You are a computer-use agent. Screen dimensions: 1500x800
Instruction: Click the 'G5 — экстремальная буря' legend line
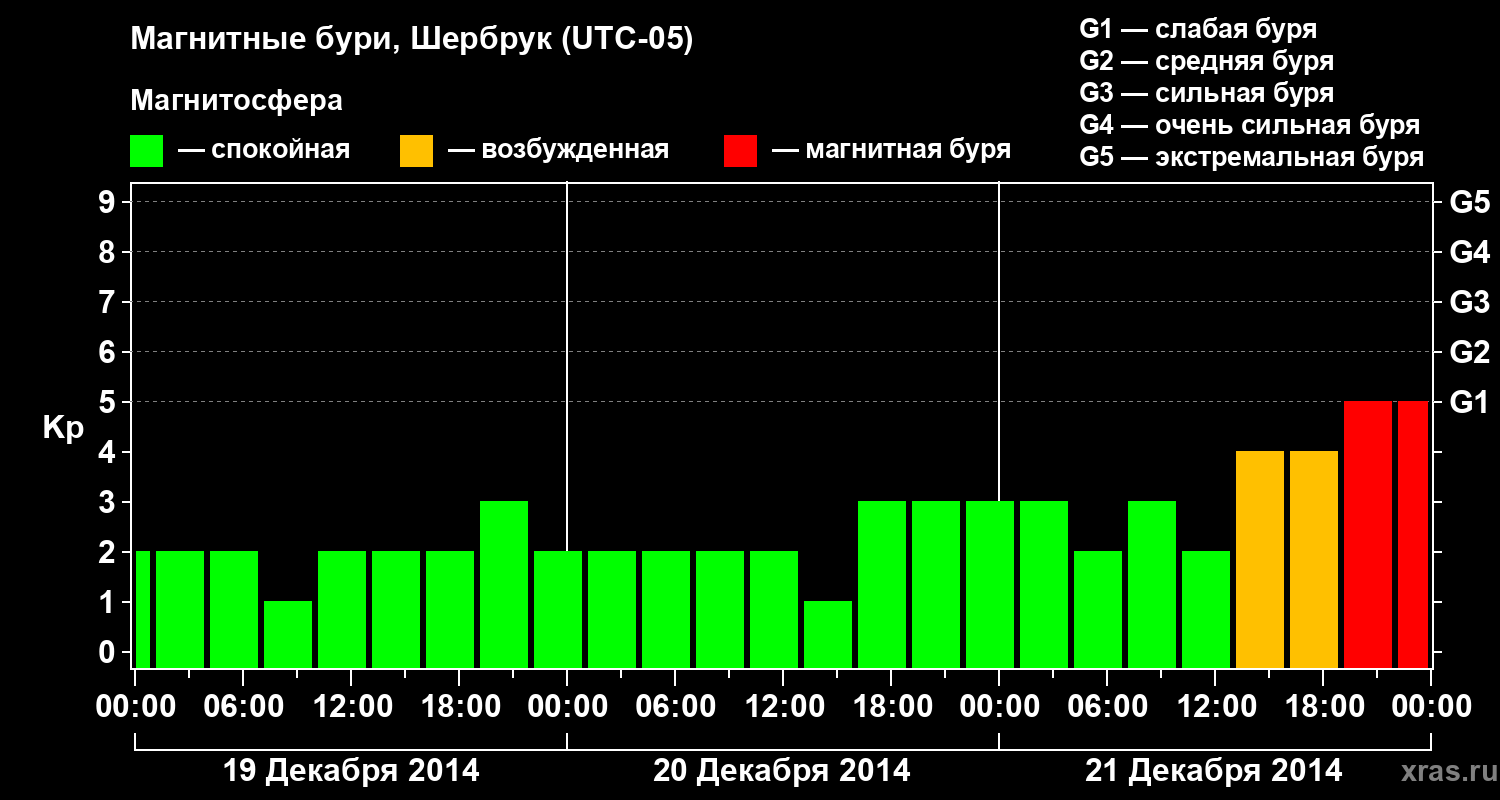tap(1251, 158)
